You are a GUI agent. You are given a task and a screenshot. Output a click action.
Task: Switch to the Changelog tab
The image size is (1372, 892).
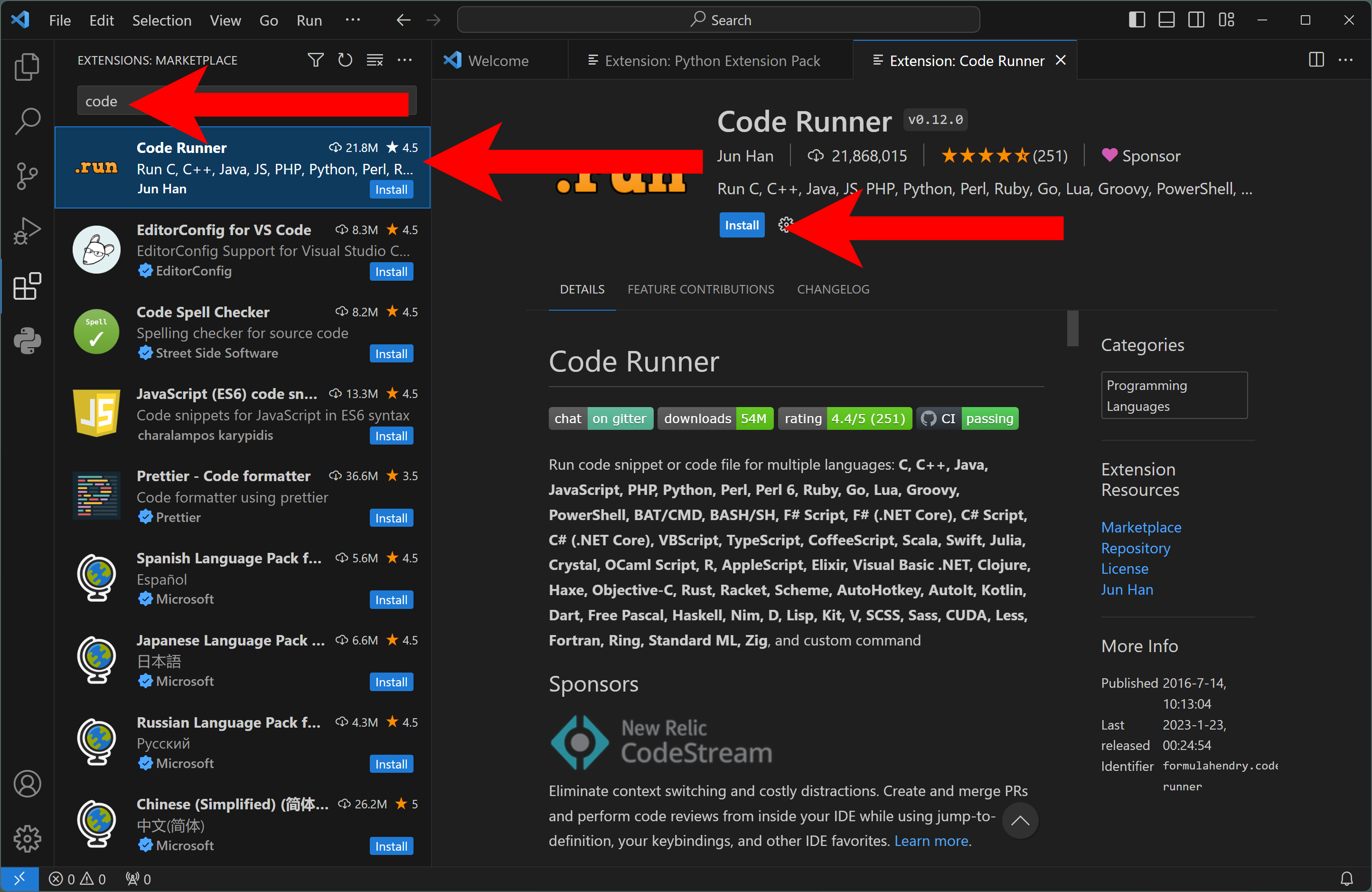[833, 289]
